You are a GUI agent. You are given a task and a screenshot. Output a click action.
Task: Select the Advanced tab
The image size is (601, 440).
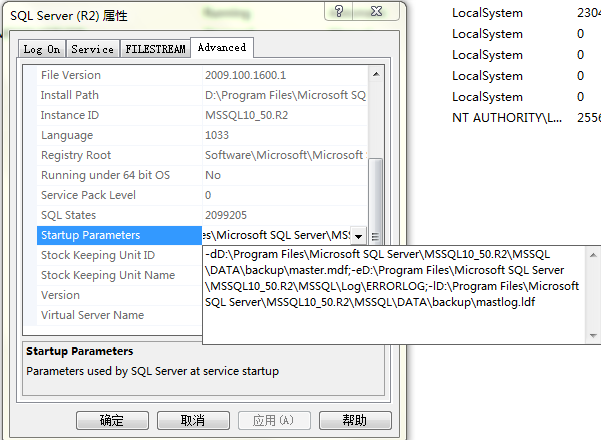point(222,48)
